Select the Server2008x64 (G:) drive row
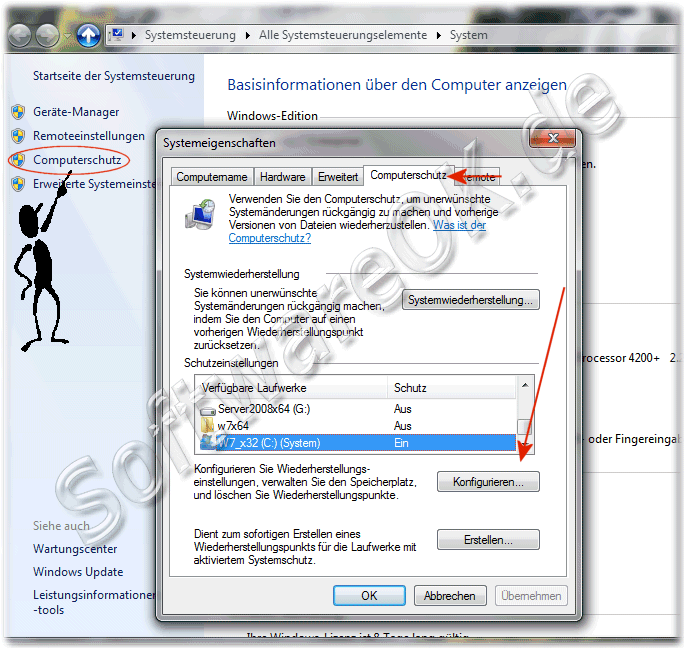Viewport: 684px width, 648px height. coord(357,409)
